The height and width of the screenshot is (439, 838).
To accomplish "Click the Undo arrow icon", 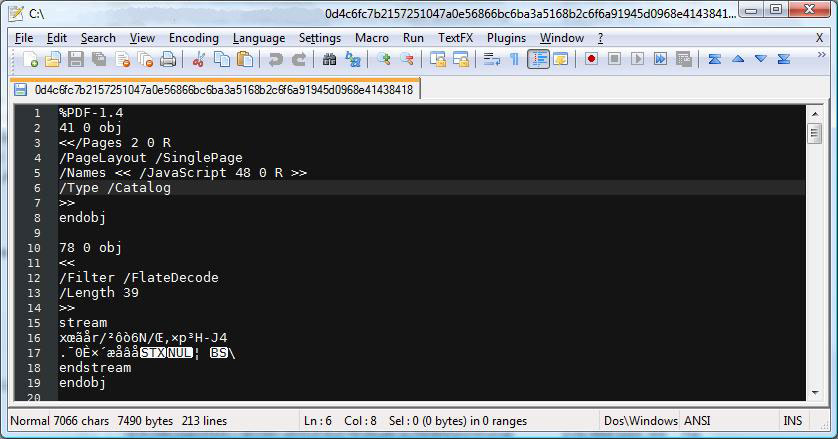I will point(275,60).
